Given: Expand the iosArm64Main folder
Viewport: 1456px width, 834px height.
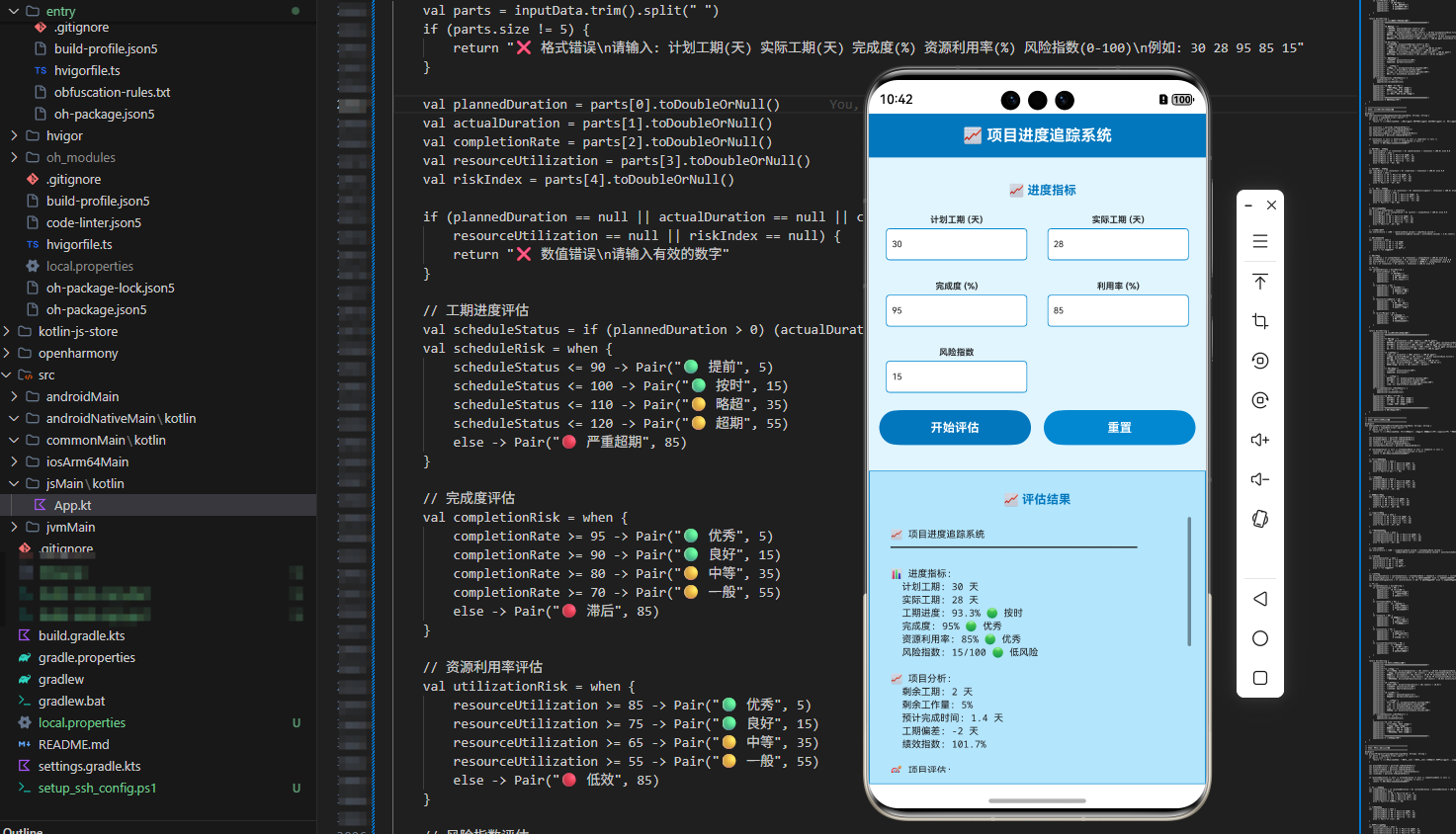Looking at the screenshot, I should (x=14, y=461).
